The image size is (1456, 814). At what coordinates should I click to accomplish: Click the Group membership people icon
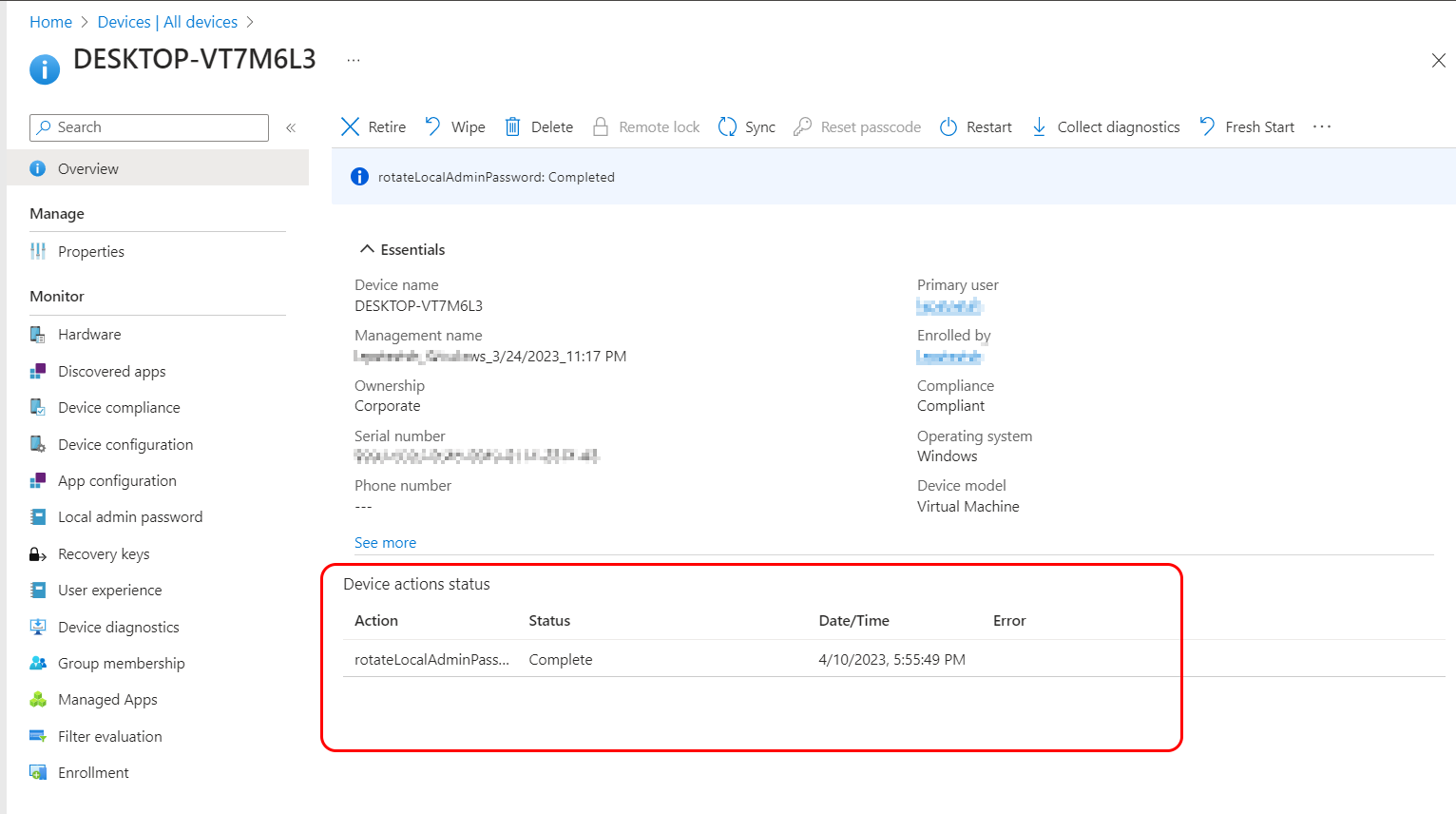(x=38, y=663)
